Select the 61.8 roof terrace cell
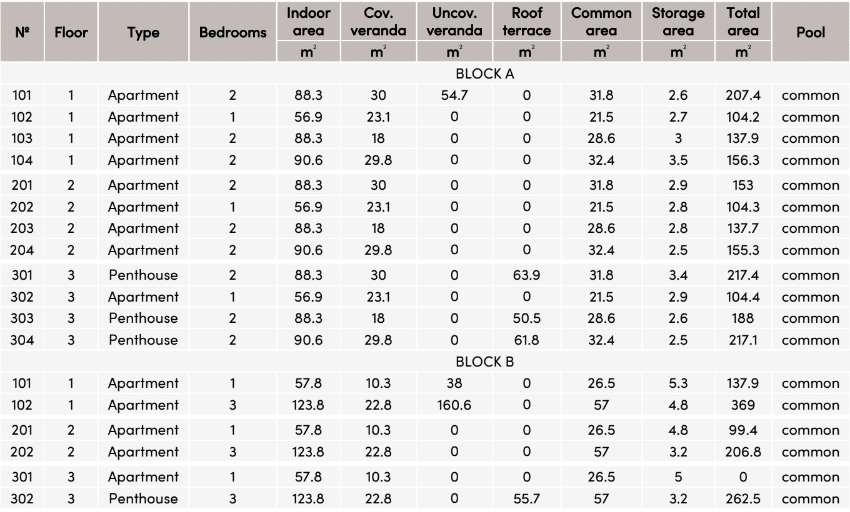The image size is (850, 512). click(x=526, y=340)
